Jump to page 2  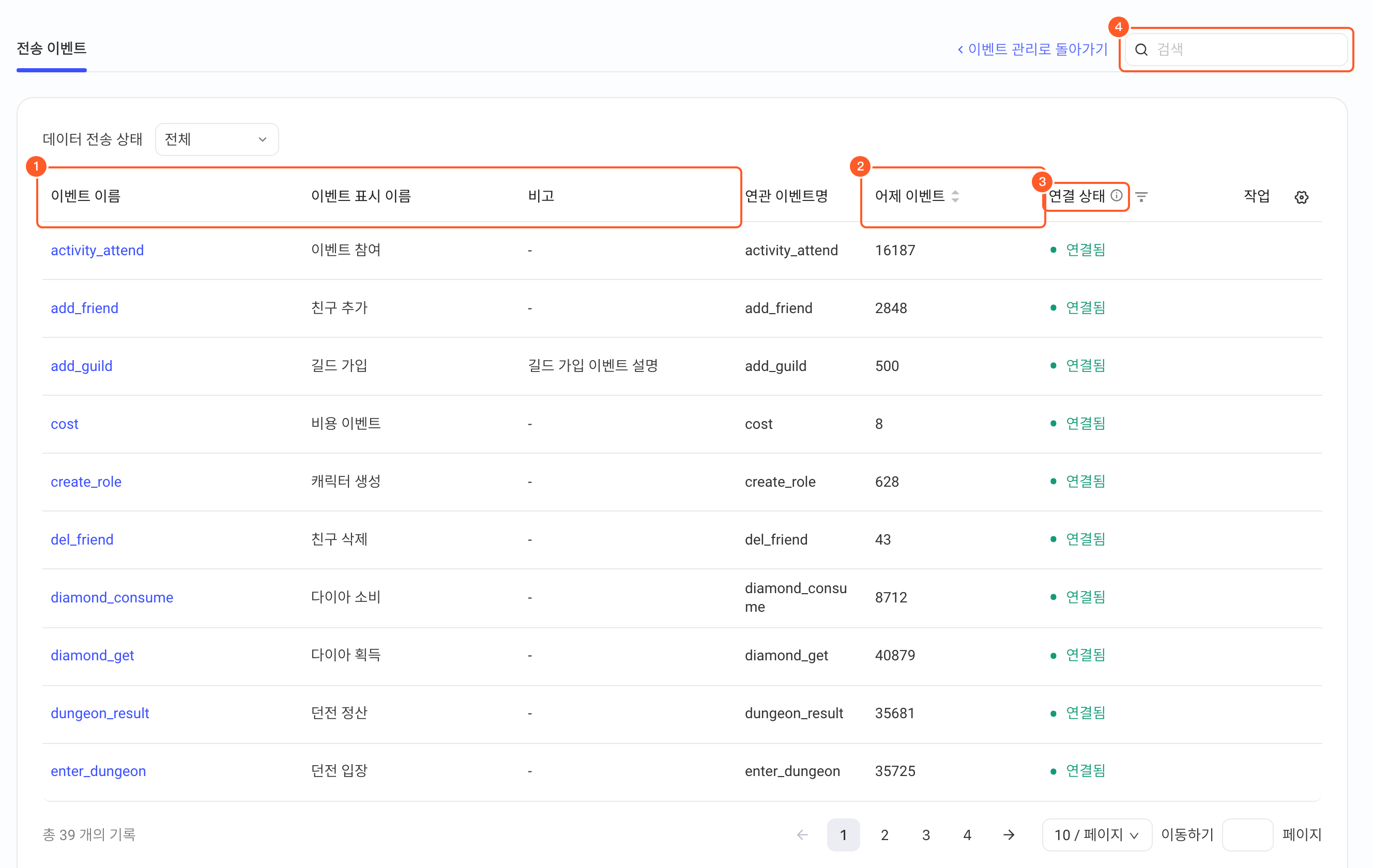884,835
